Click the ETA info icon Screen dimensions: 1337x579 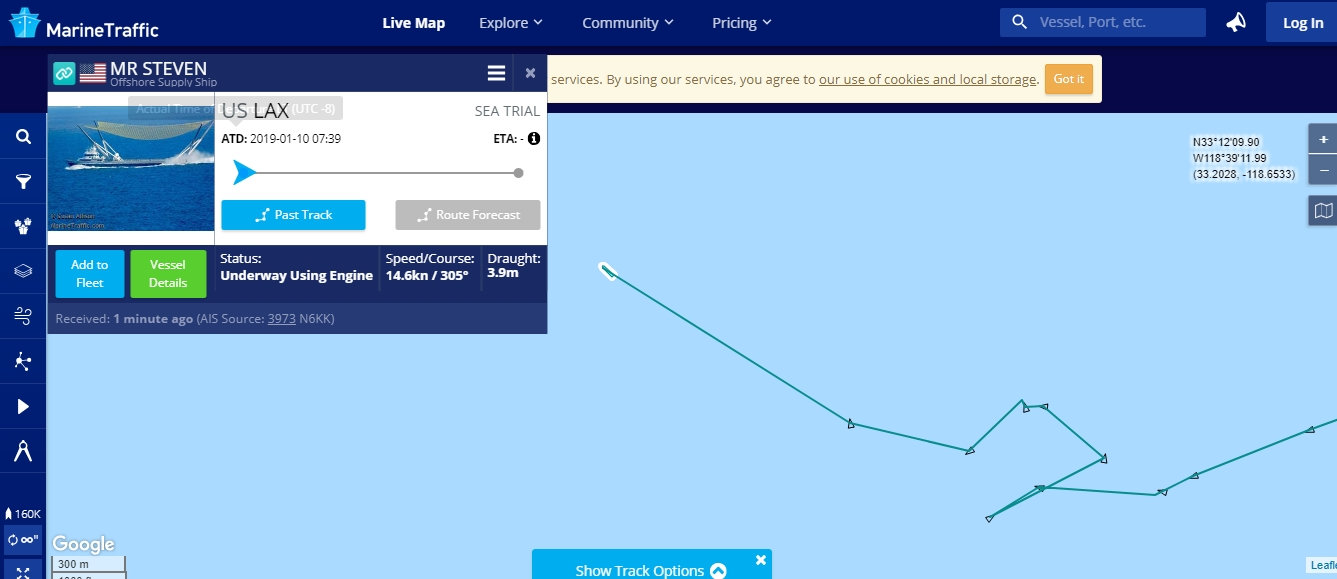coord(534,138)
